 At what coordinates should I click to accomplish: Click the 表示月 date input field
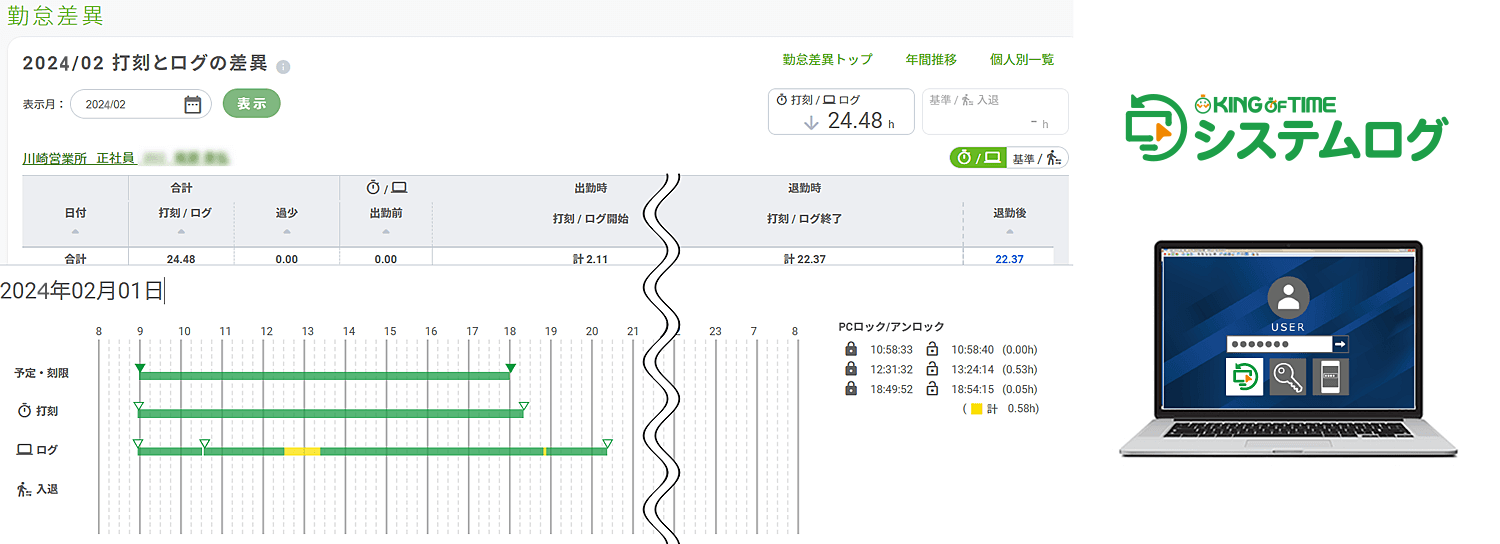click(x=141, y=104)
